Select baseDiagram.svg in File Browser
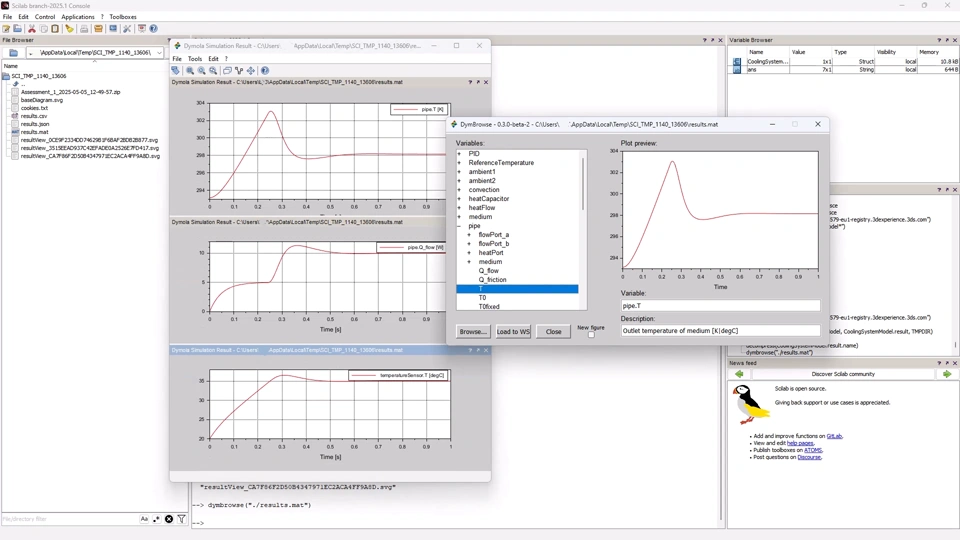This screenshot has width=960, height=540. pyautogui.click(x=42, y=100)
